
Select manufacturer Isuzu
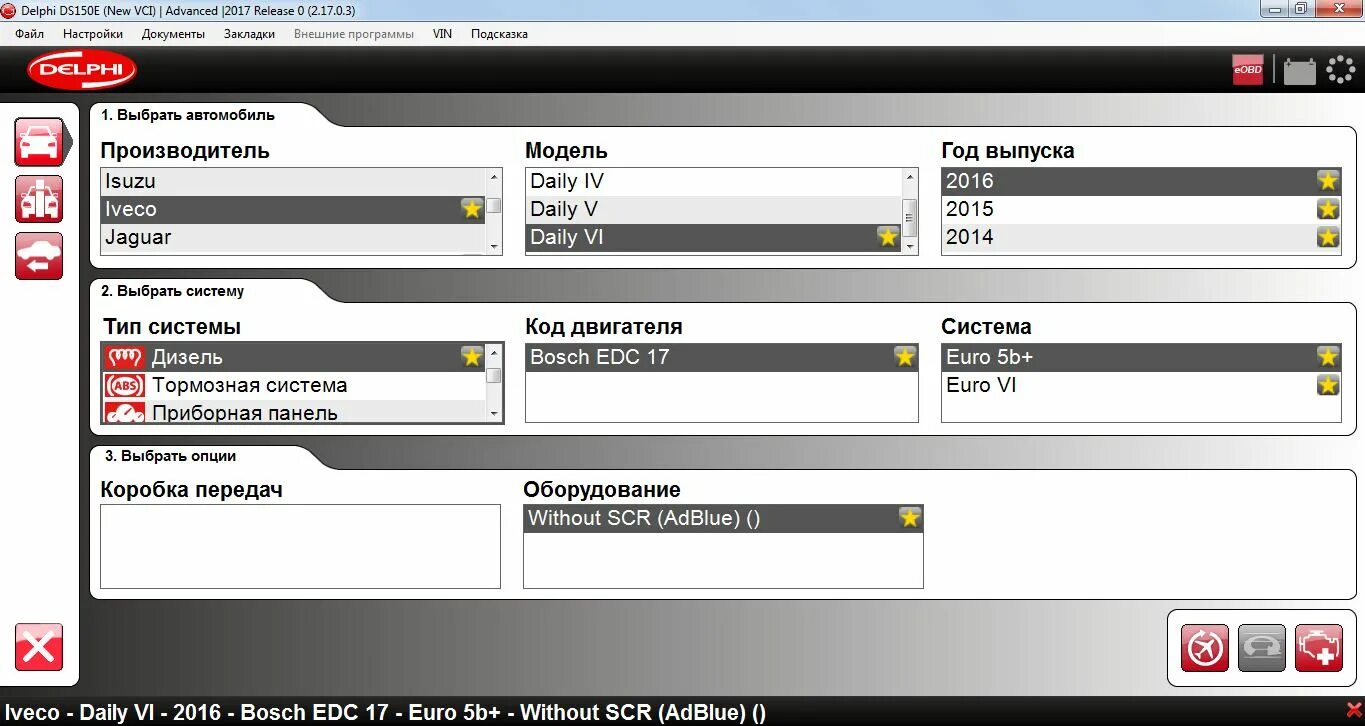(x=293, y=181)
